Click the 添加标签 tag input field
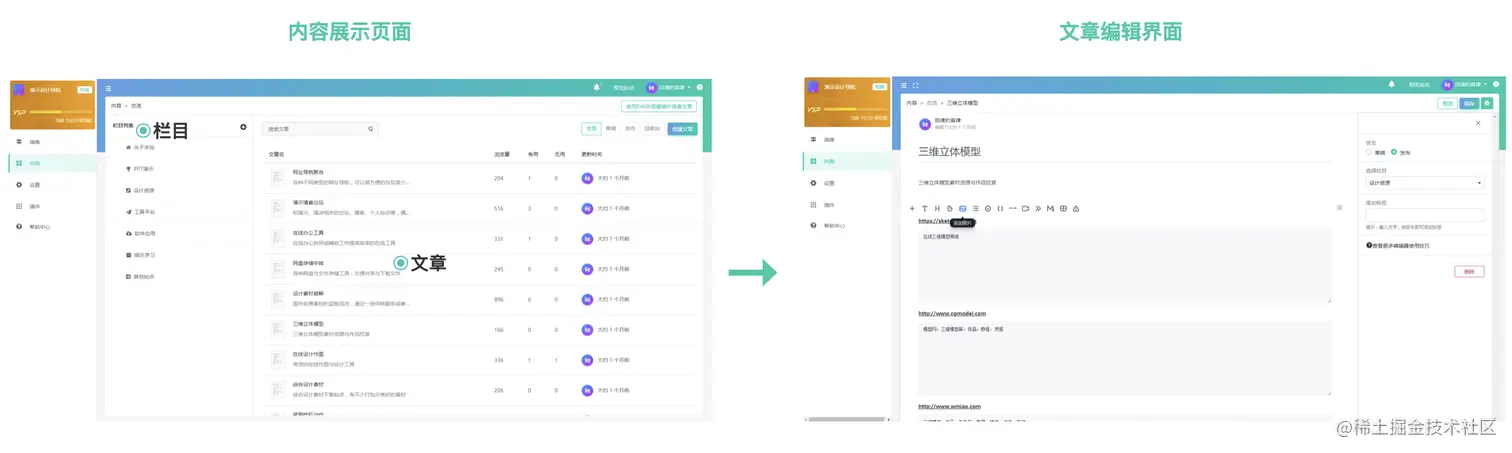Screen dimensions: 1512x453 (1424, 215)
